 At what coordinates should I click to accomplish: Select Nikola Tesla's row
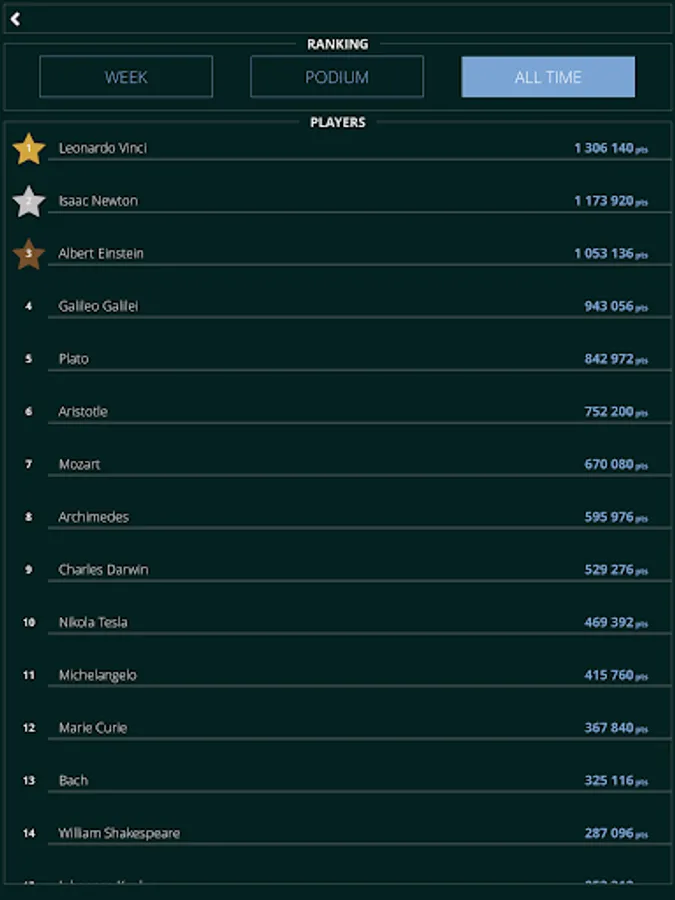(x=93, y=622)
